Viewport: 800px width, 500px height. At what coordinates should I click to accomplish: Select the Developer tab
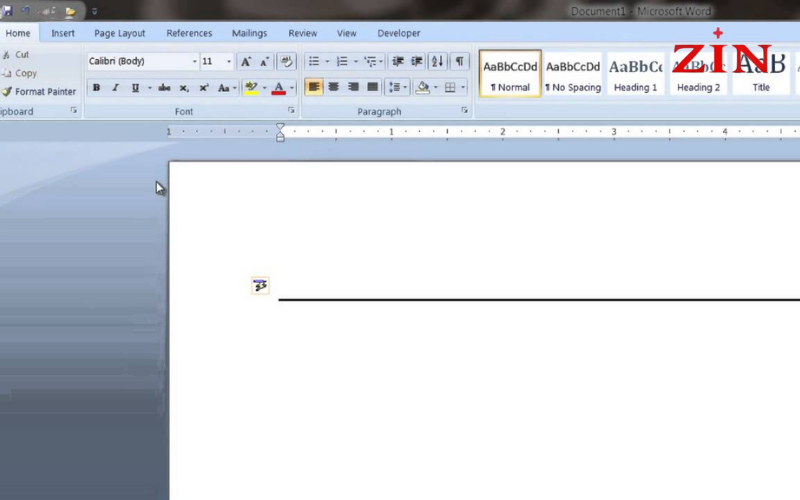click(398, 33)
